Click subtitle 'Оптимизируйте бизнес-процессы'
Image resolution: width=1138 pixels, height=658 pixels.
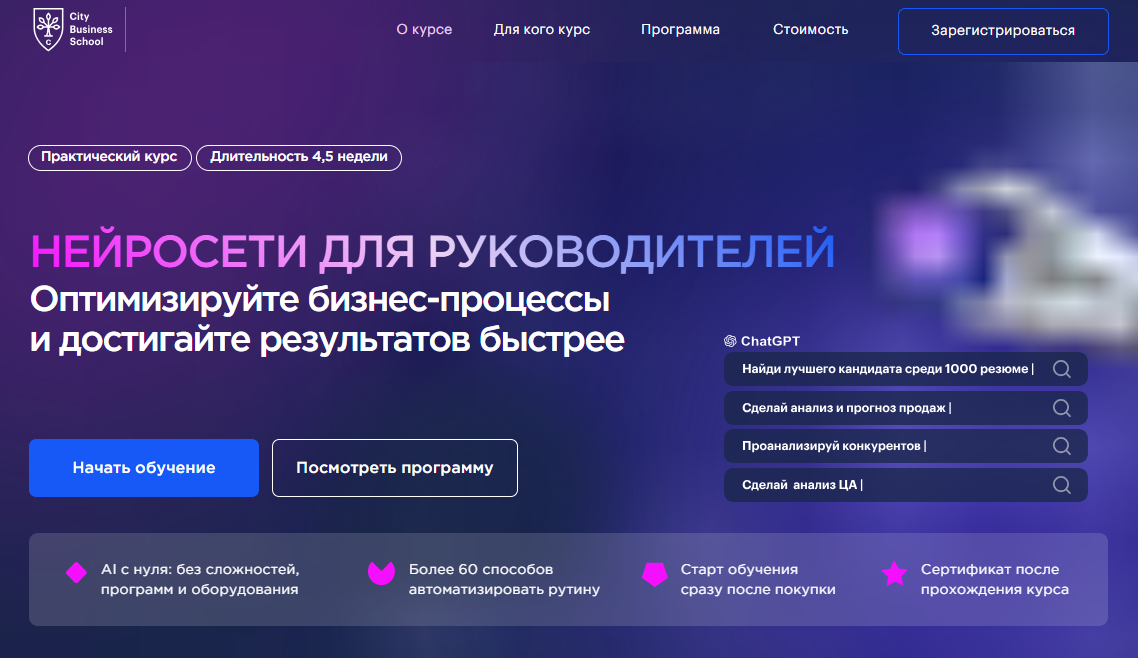click(x=320, y=299)
